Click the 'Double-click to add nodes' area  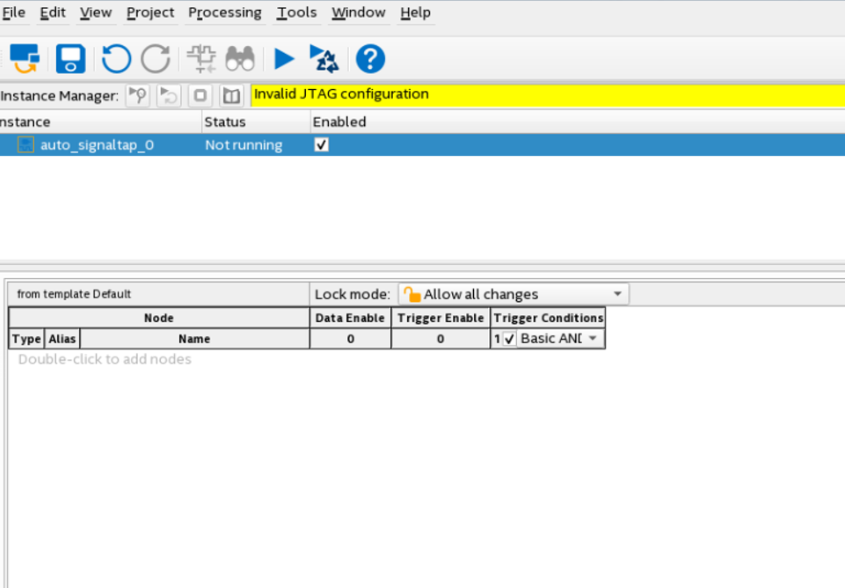[x=104, y=359]
